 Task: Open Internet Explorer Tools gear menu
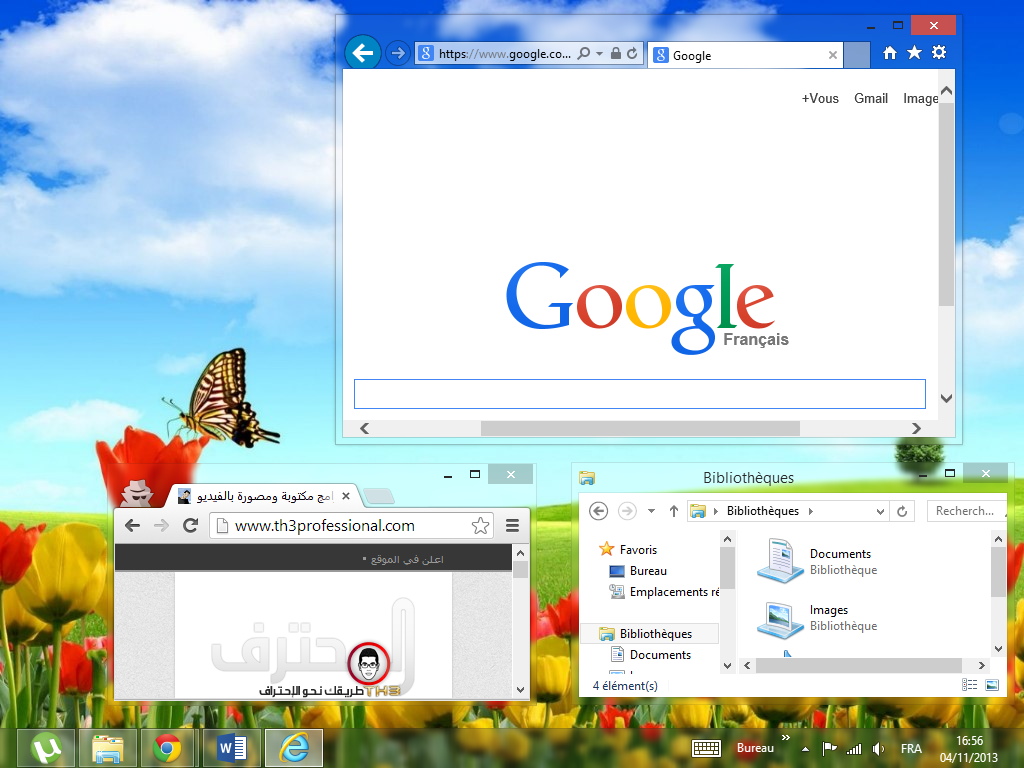[939, 53]
